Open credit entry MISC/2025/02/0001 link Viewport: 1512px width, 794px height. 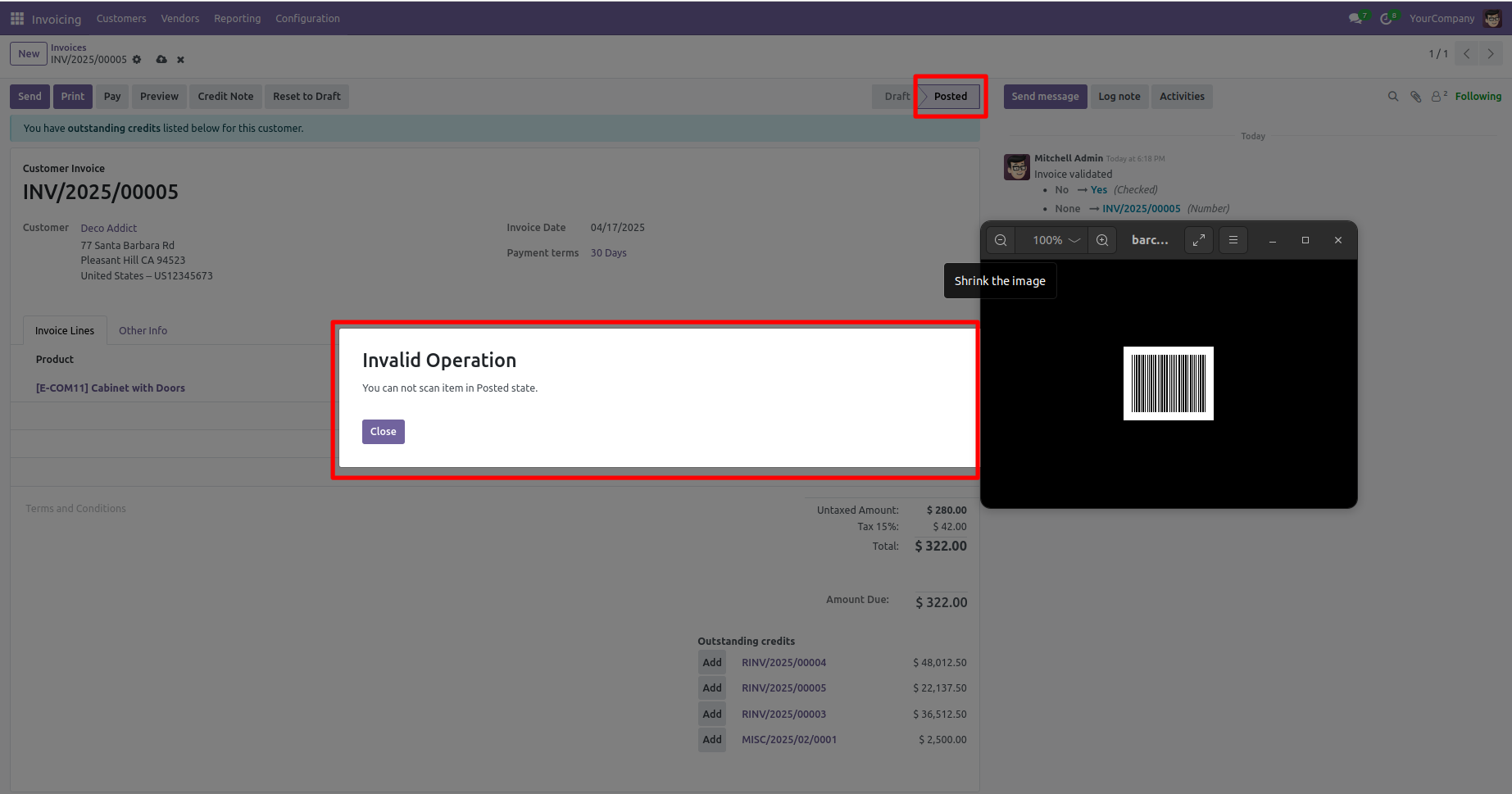coord(789,740)
